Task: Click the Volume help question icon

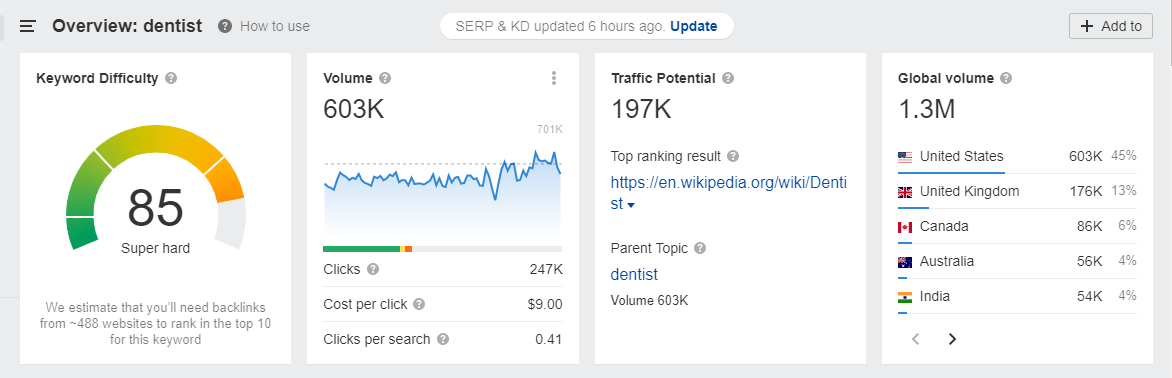Action: pos(385,78)
